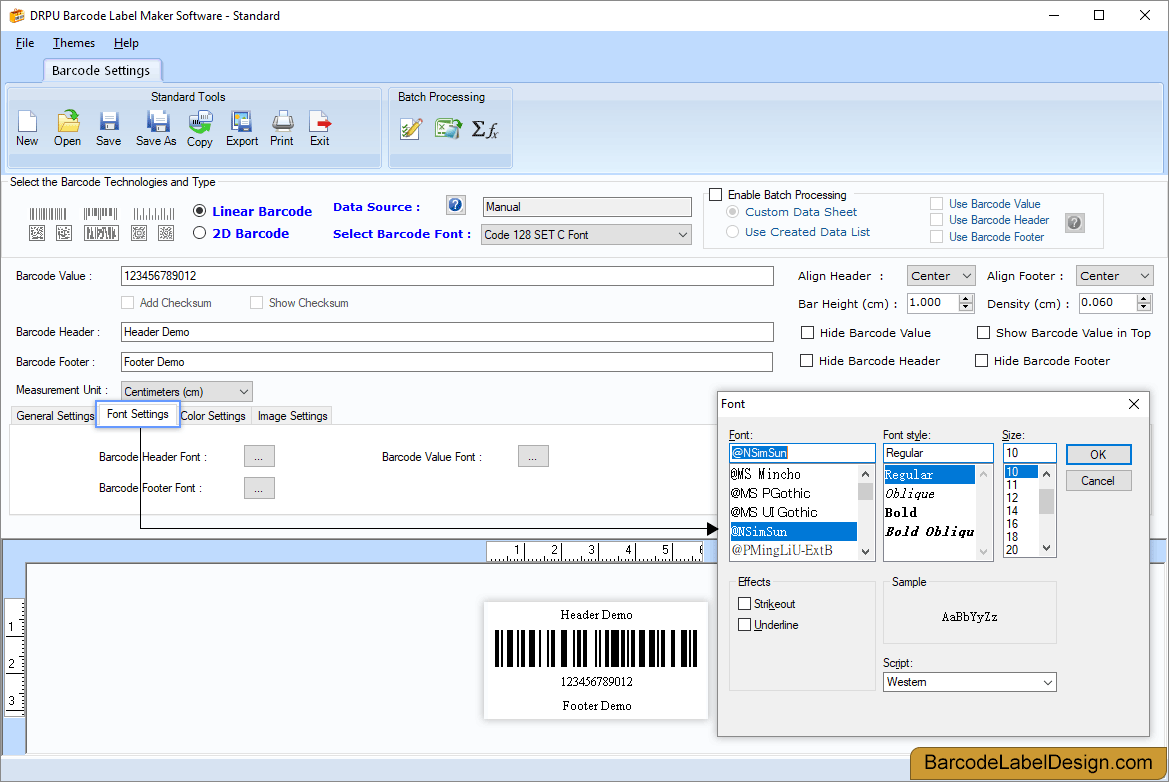Open Barcode Header Font browse button

259,457
